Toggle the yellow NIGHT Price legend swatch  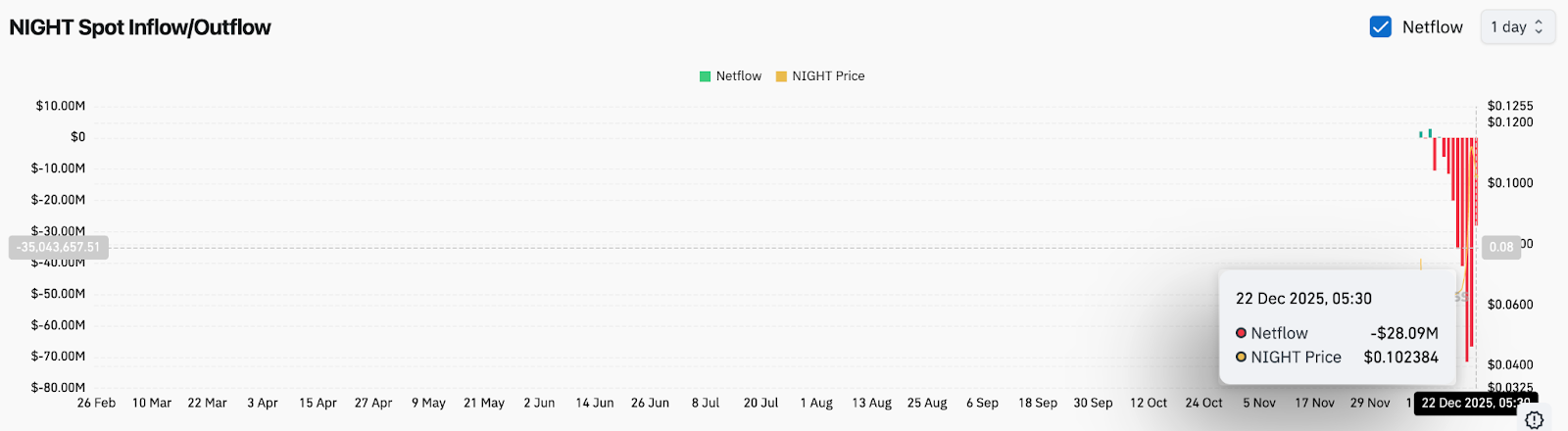tap(781, 76)
